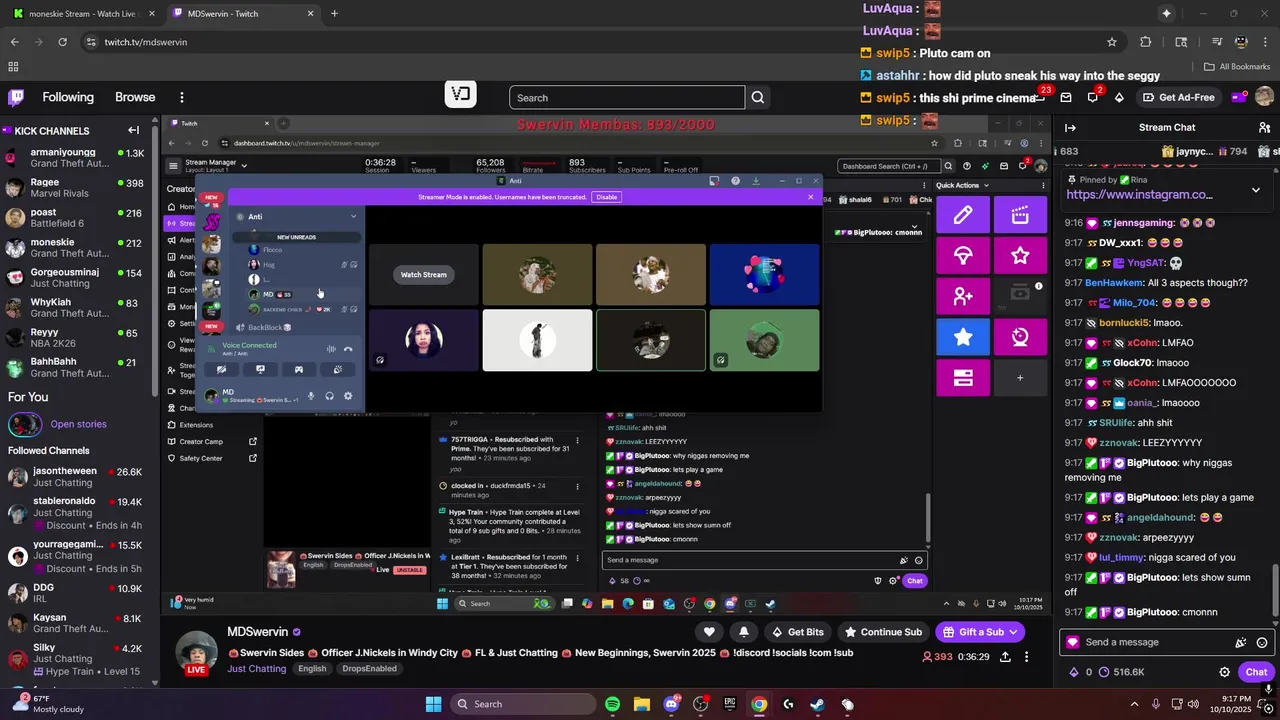The height and width of the screenshot is (720, 1280).
Task: Click the in-stream Discord disconnect call icon
Action: click(x=348, y=349)
